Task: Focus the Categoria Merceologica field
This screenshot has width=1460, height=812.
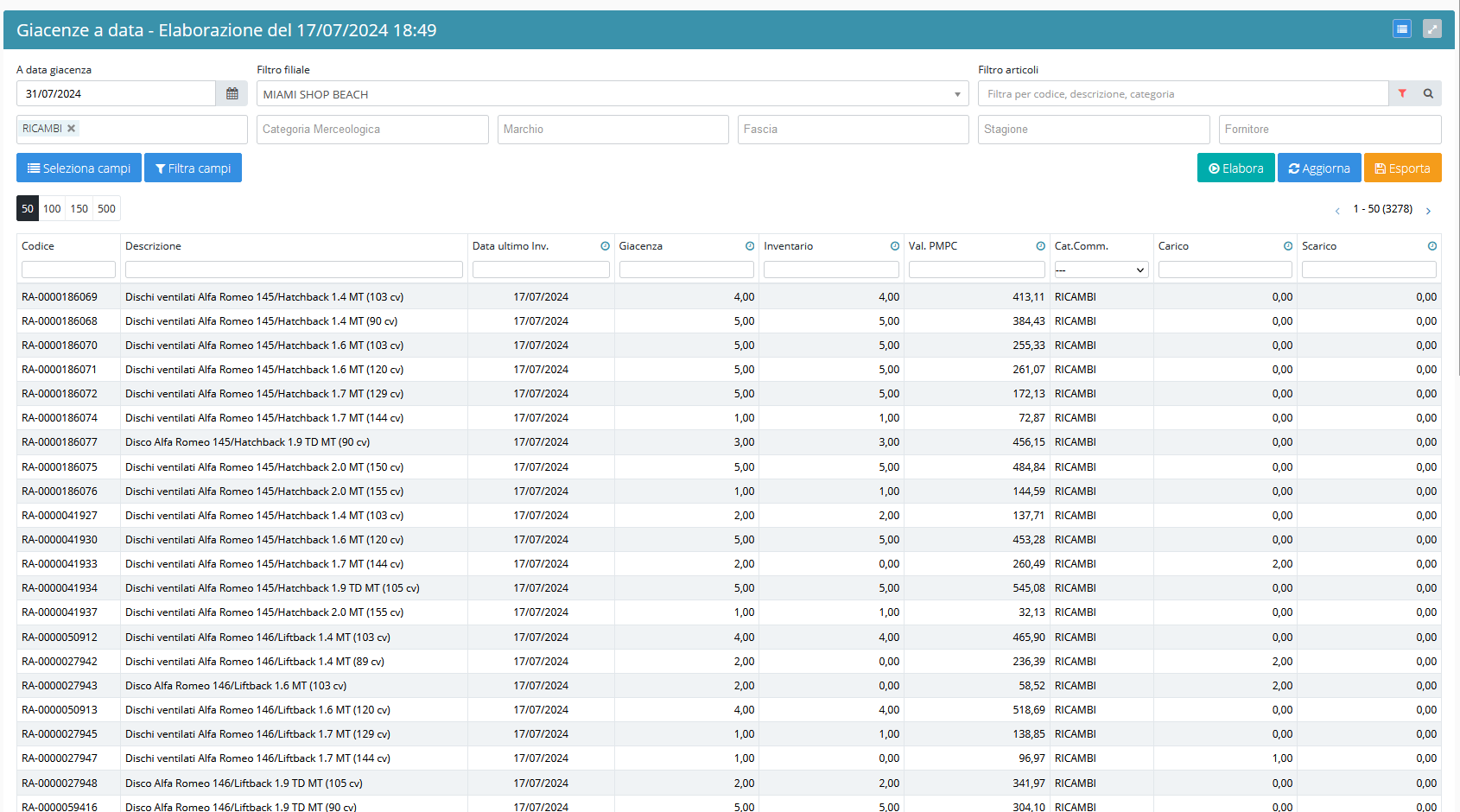Action: pyautogui.click(x=372, y=129)
